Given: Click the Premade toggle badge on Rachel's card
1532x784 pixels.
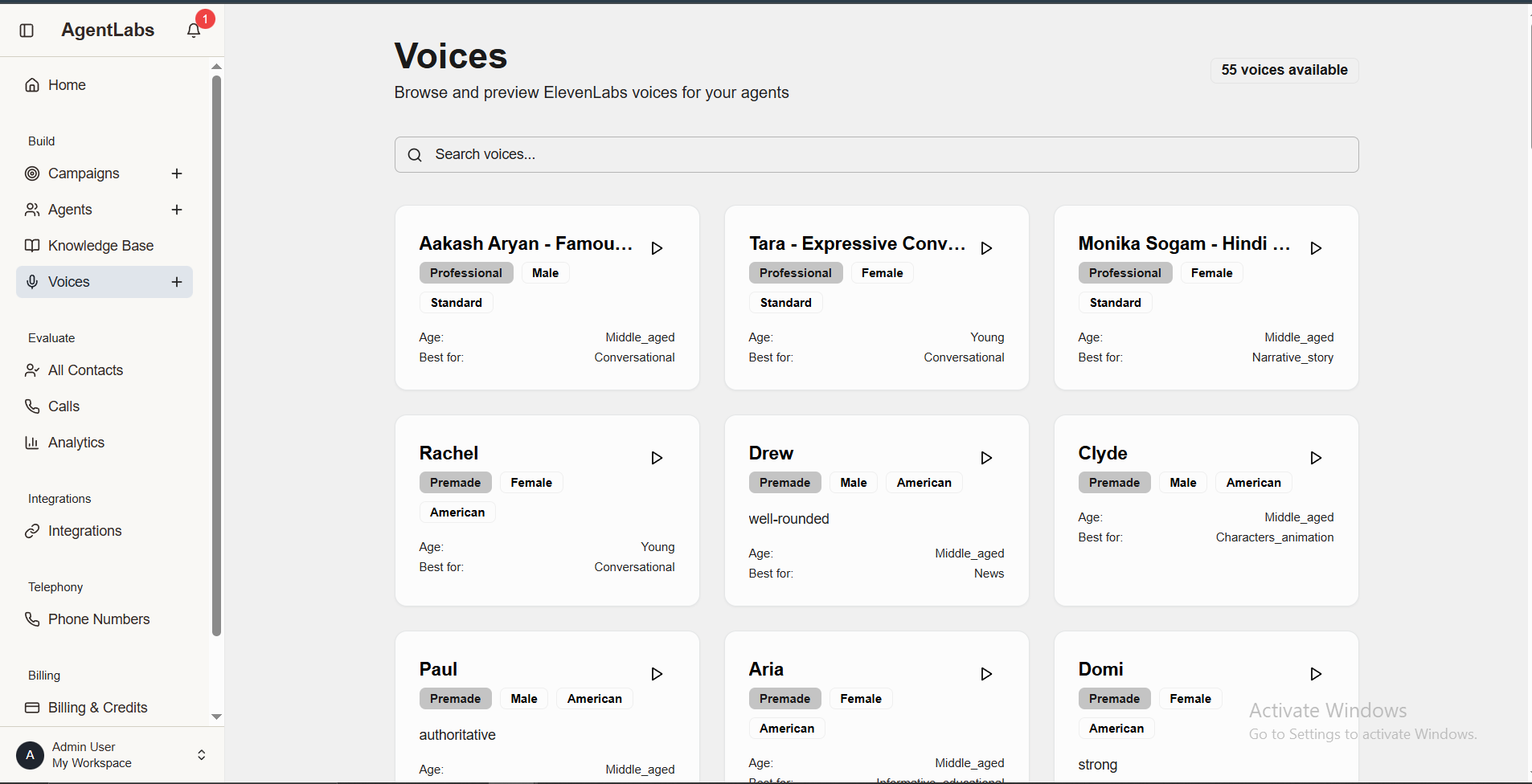Looking at the screenshot, I should click(x=455, y=482).
